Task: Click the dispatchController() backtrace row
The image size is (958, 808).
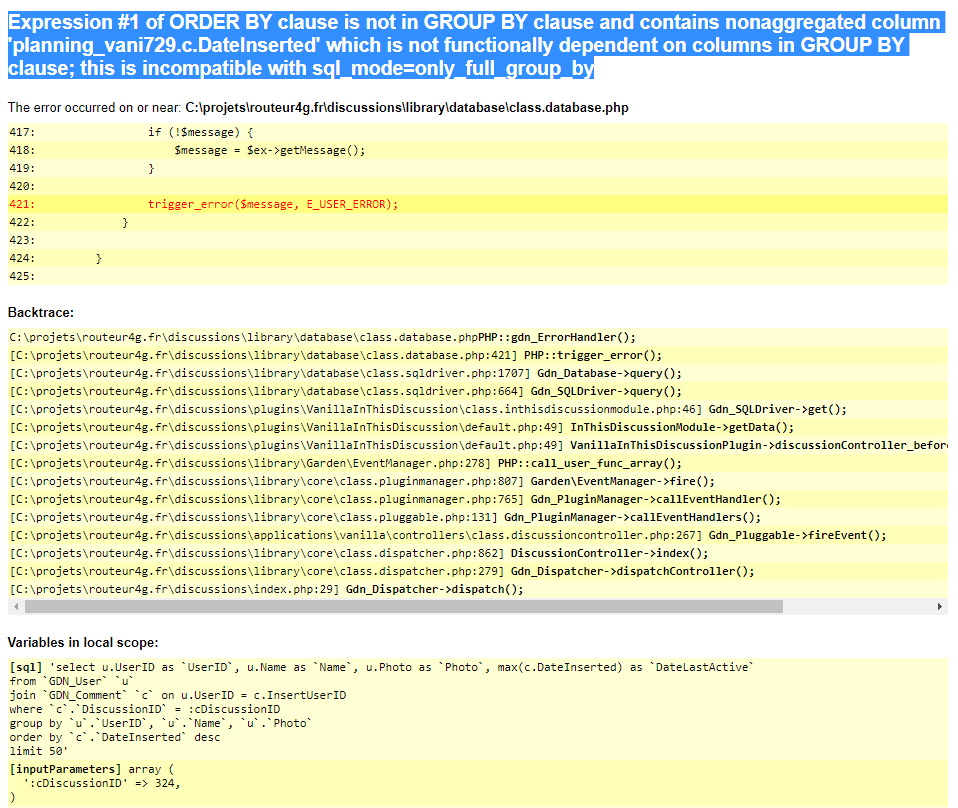Action: pos(478,571)
